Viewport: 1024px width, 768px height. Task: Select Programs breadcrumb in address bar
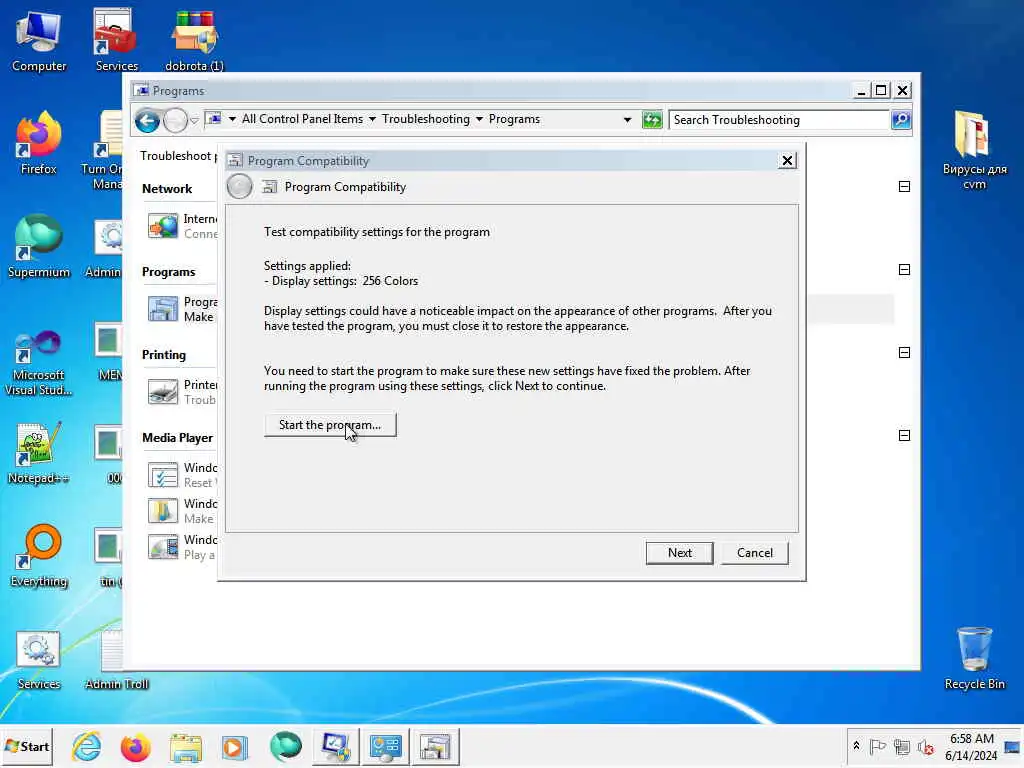point(515,119)
